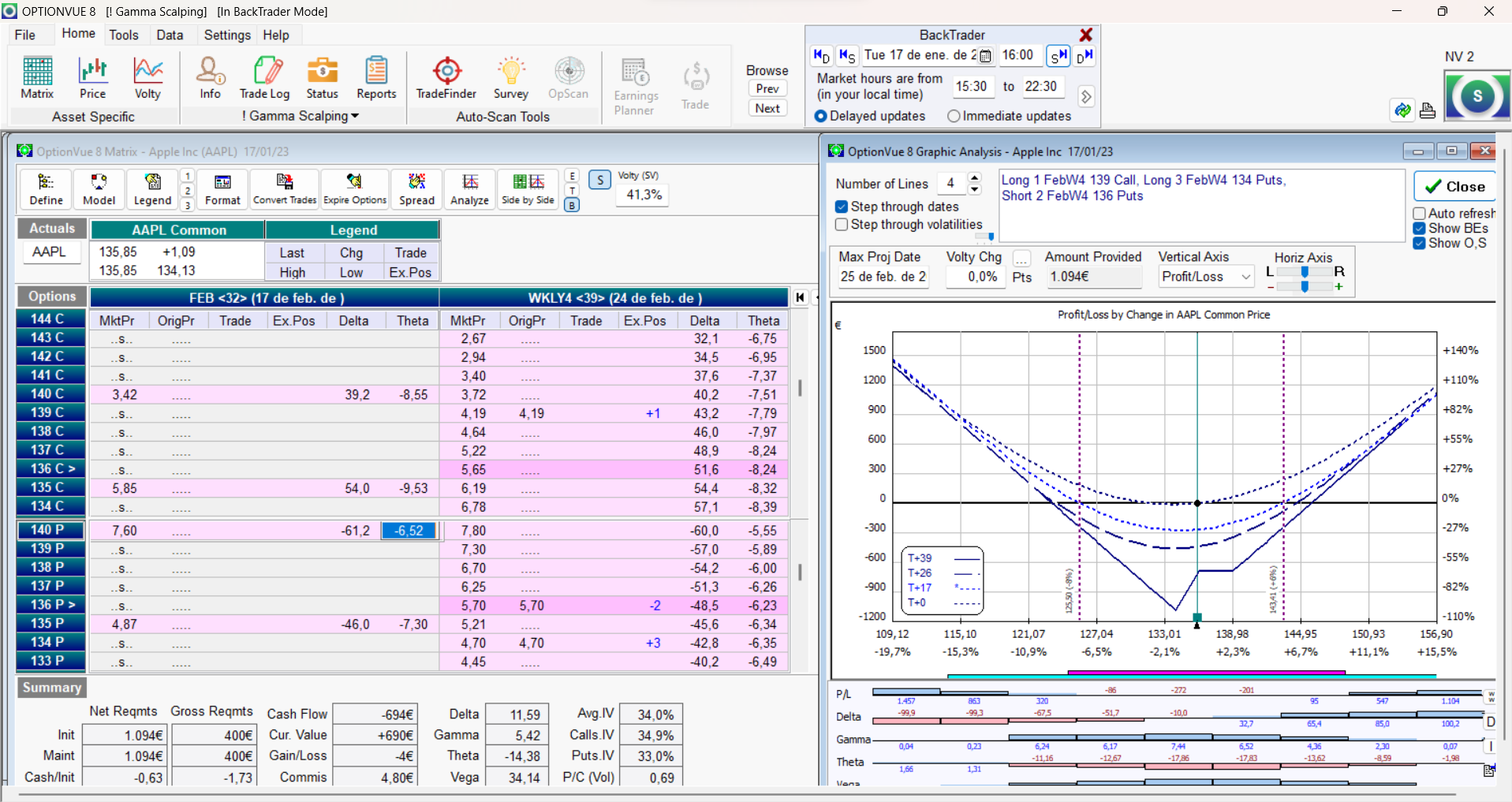The height and width of the screenshot is (802, 1512).
Task: Enable Auto refresh checkbox
Action: pos(1419,214)
